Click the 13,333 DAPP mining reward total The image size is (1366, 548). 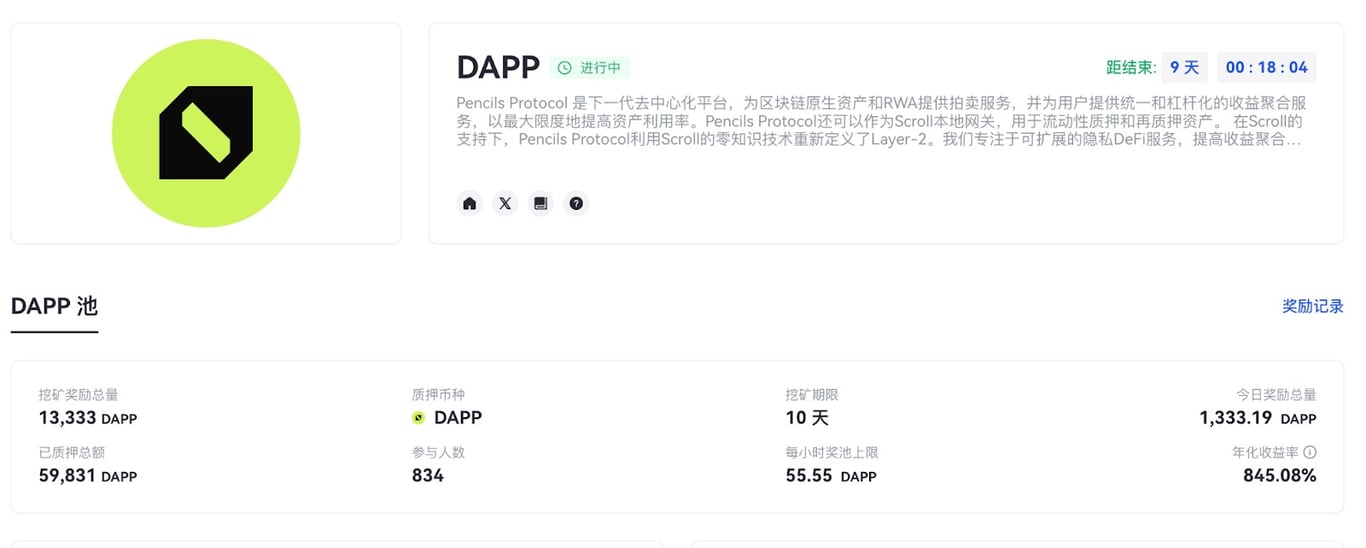88,418
